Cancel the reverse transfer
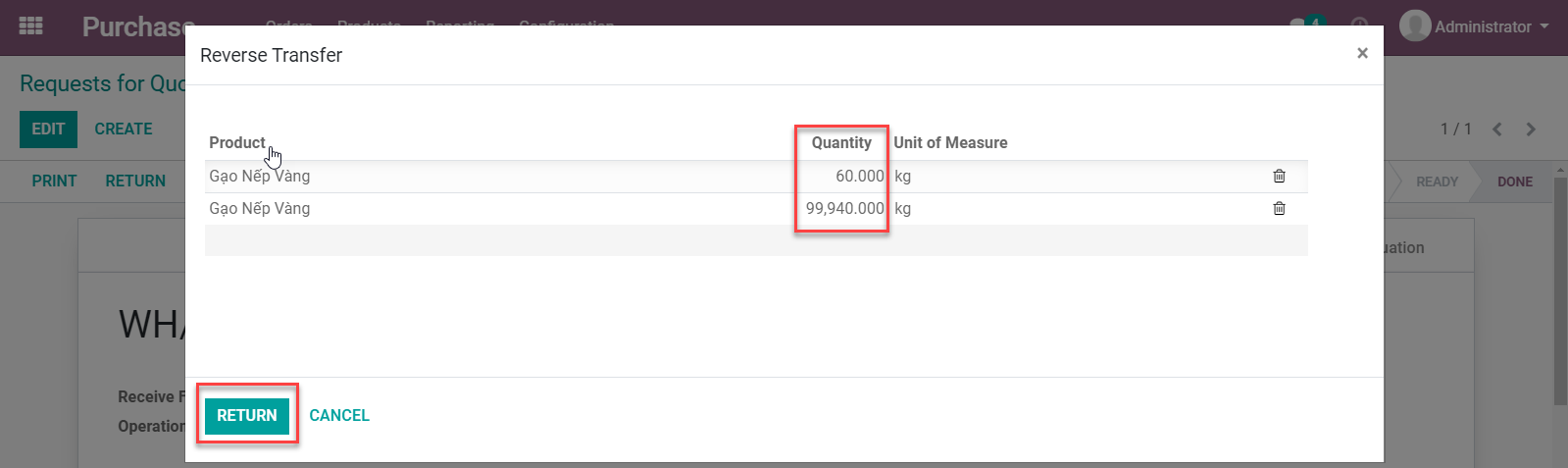 339,415
